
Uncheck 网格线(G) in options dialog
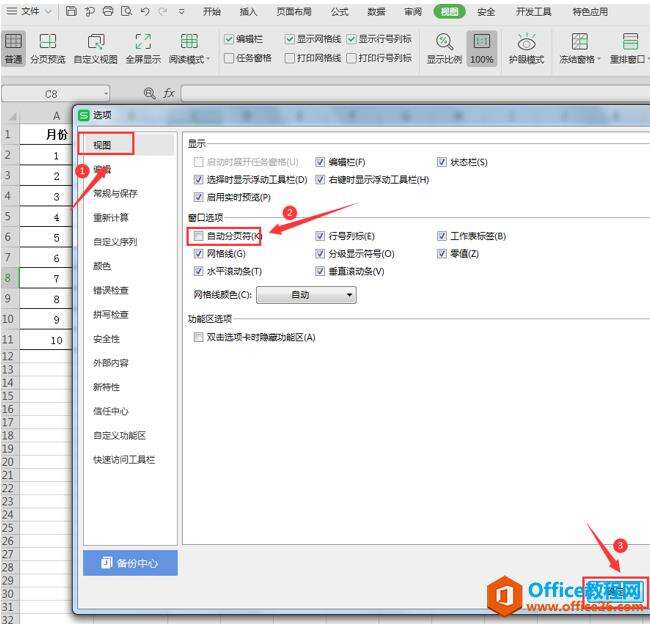point(199,253)
